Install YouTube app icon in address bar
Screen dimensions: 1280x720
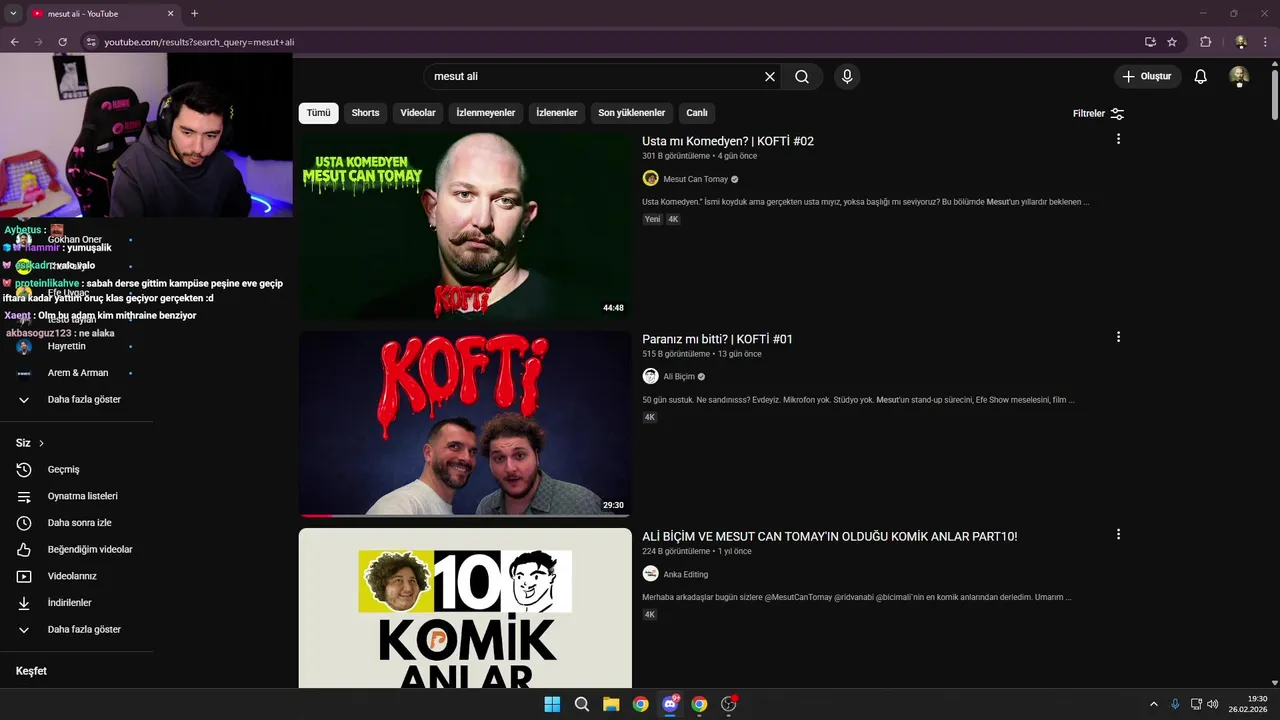click(x=1150, y=42)
